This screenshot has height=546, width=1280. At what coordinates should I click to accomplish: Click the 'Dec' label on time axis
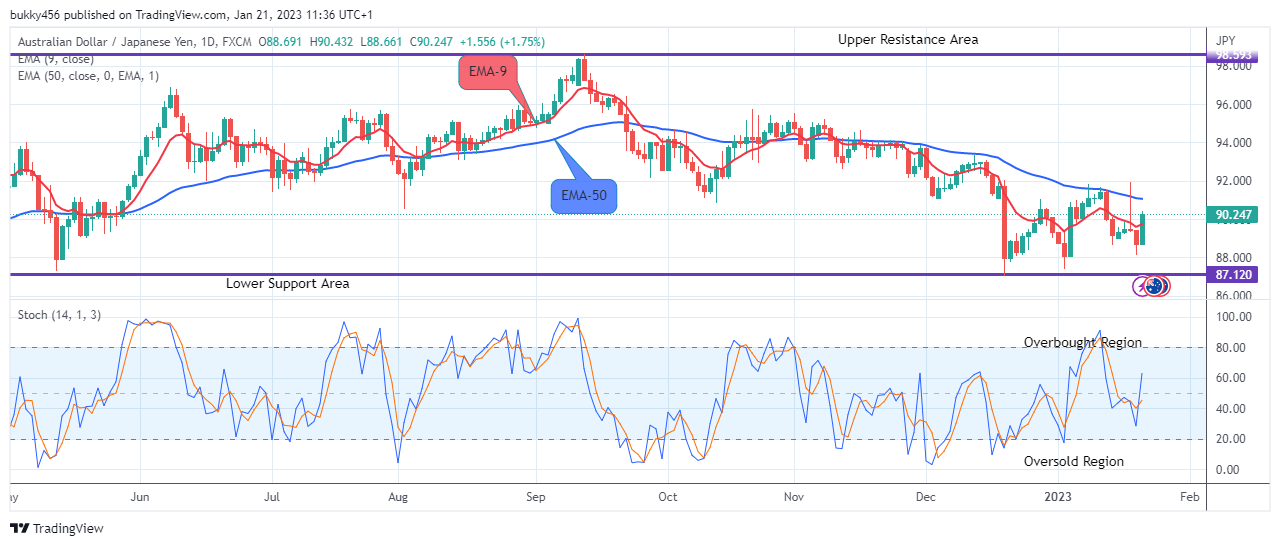pos(926,496)
